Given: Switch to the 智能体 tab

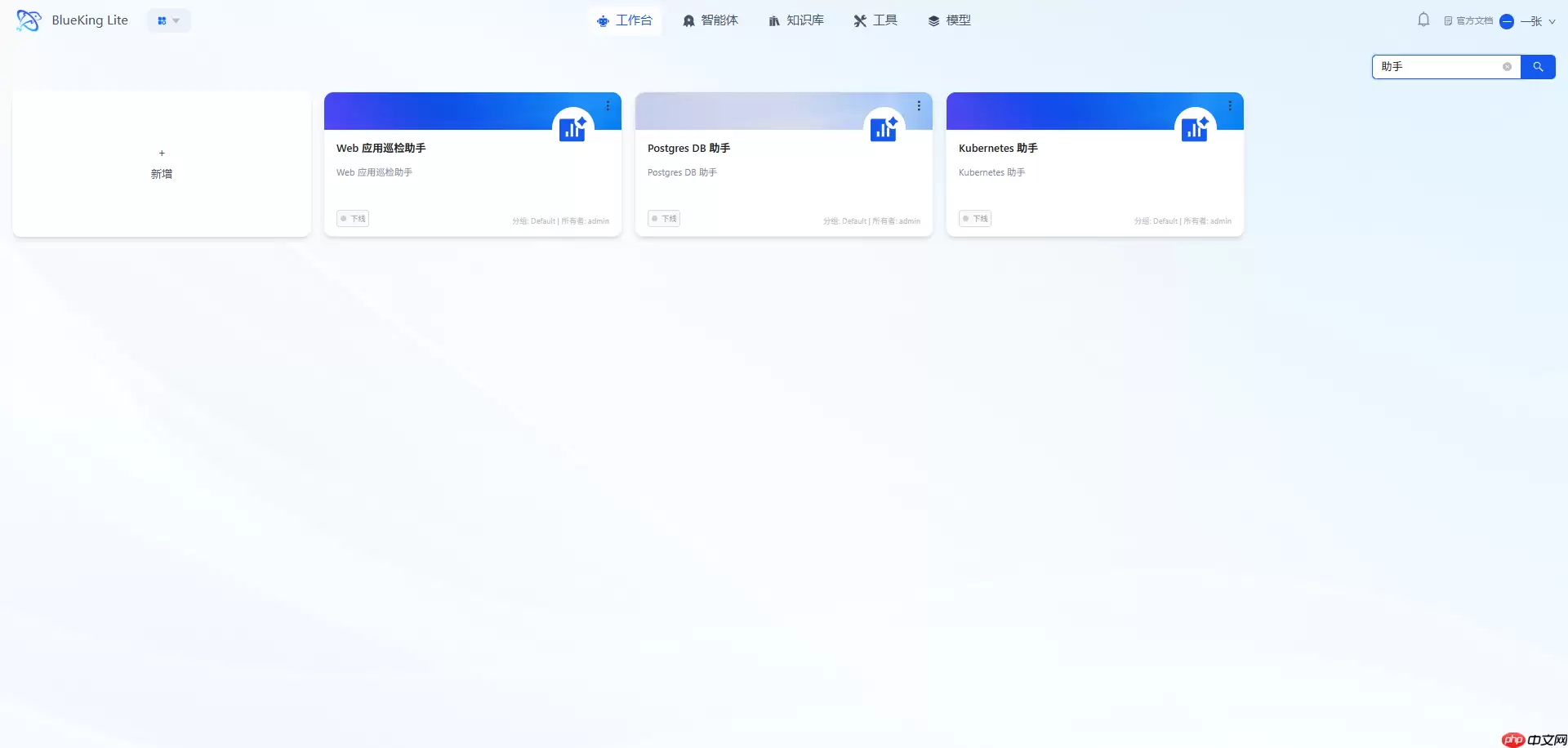Looking at the screenshot, I should (x=710, y=20).
